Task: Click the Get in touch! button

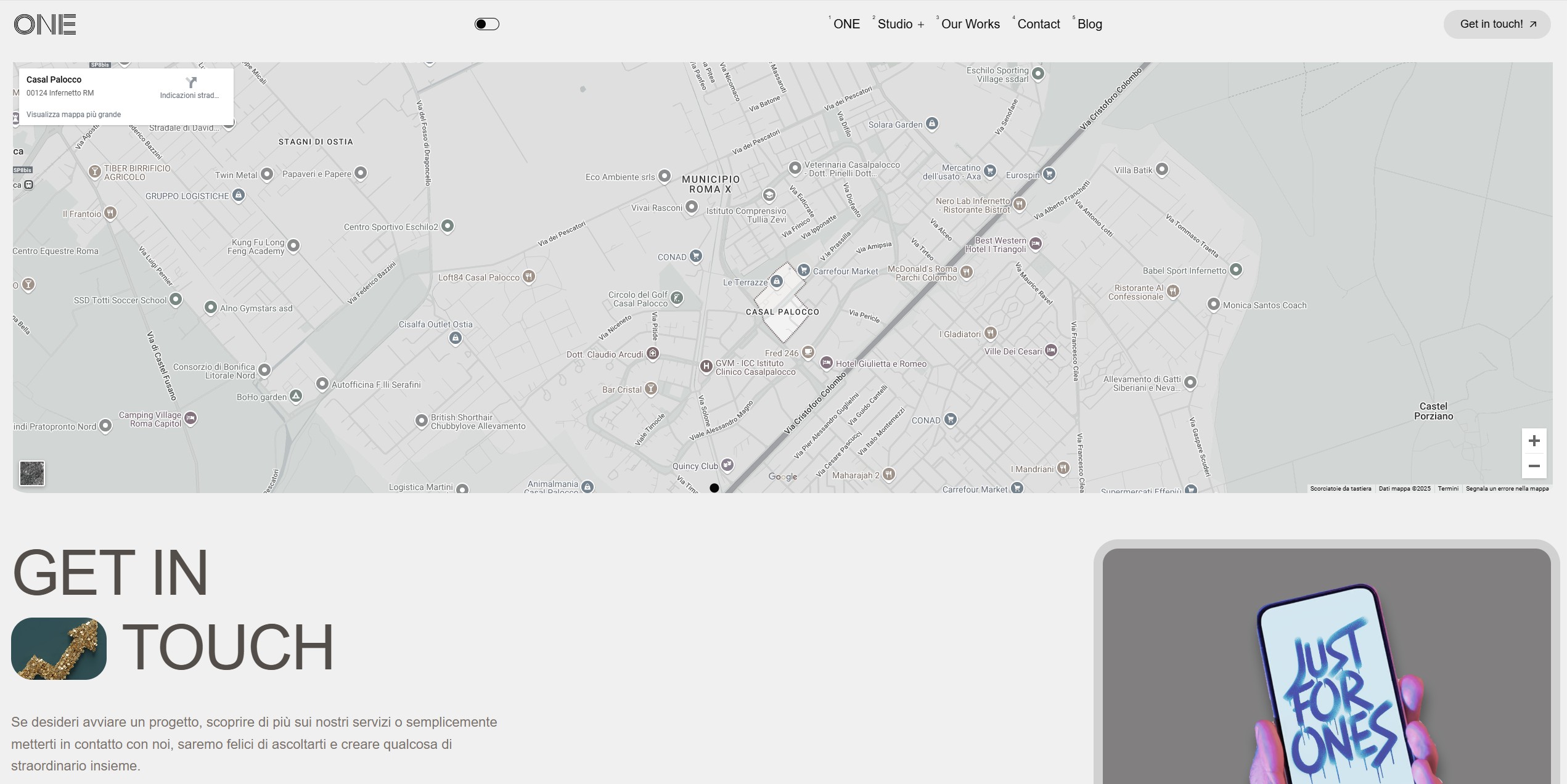Action: click(x=1497, y=24)
